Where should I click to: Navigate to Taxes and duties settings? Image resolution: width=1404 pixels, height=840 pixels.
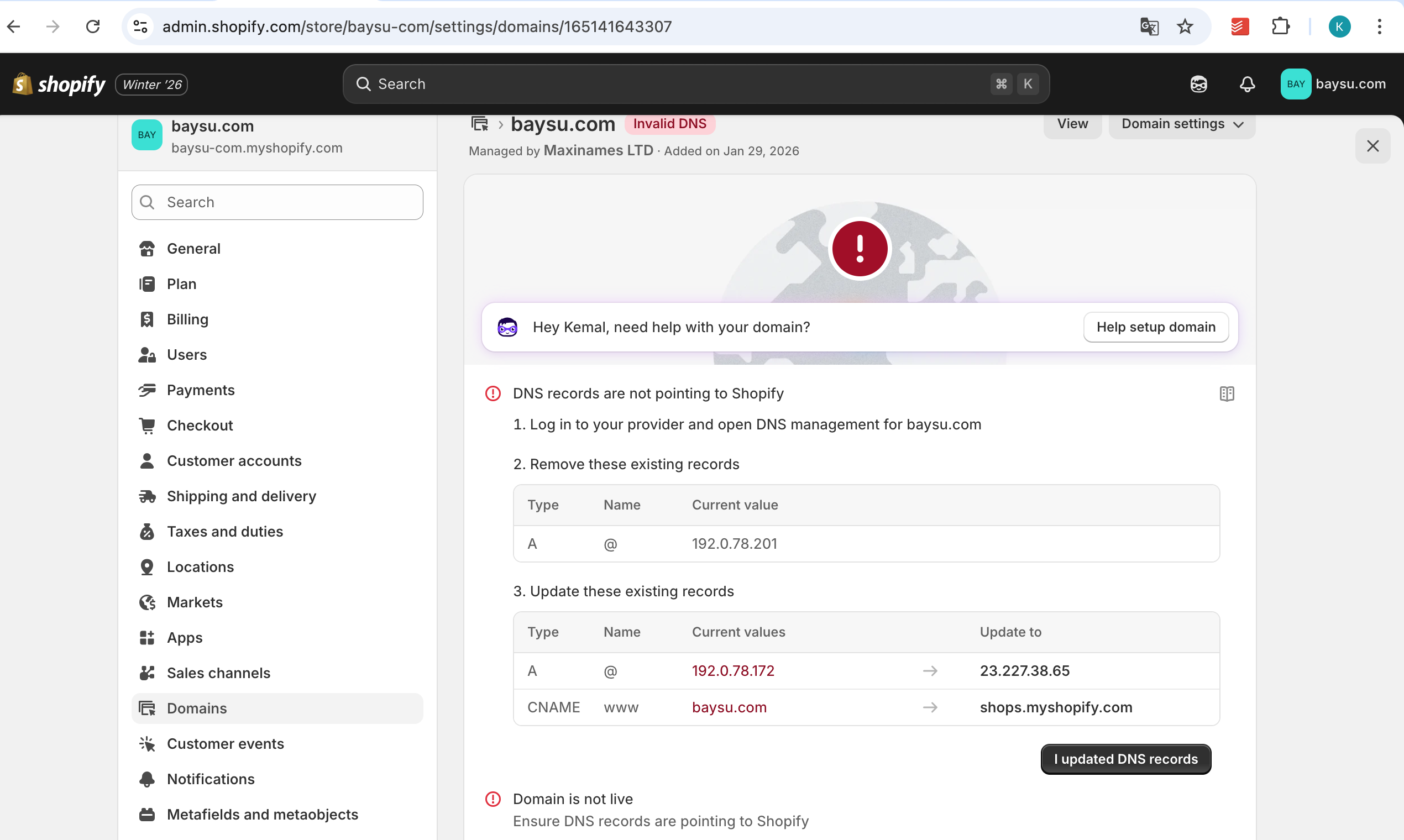pos(277,532)
